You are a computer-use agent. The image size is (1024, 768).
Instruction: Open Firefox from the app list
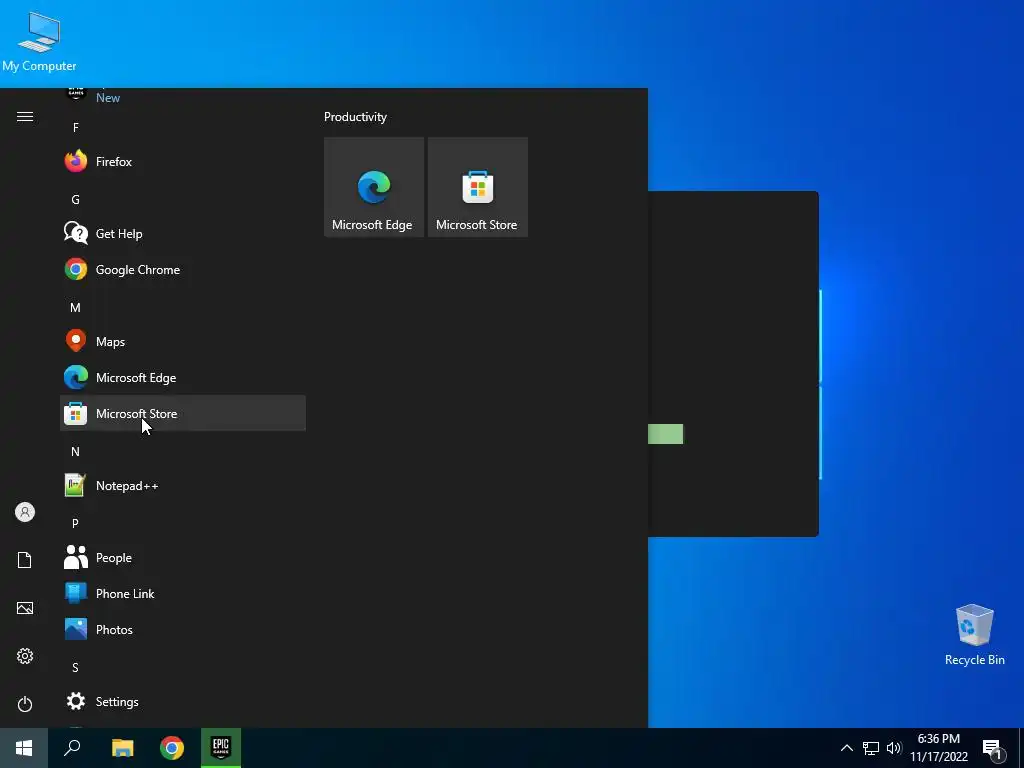click(183, 161)
